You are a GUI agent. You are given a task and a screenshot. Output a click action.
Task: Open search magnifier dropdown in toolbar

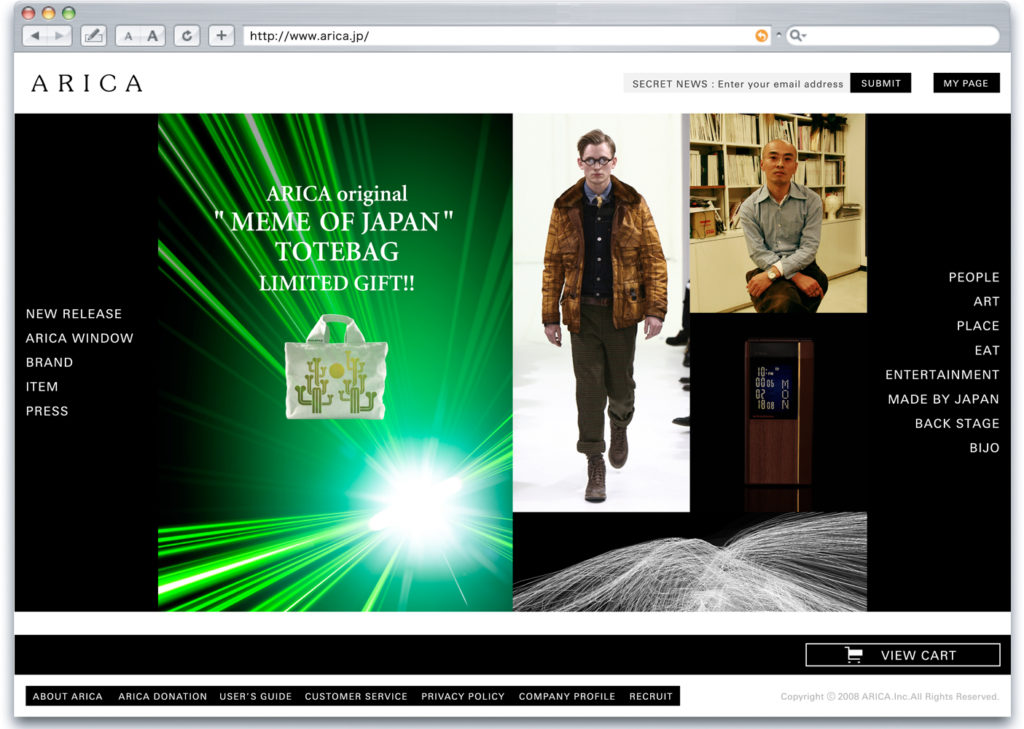[797, 36]
